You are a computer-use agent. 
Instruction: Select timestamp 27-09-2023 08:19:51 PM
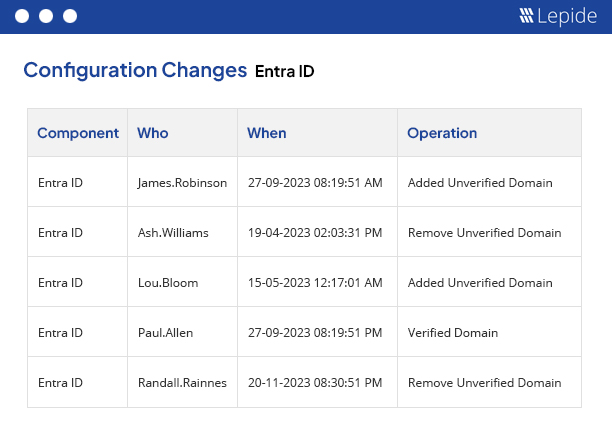click(315, 332)
